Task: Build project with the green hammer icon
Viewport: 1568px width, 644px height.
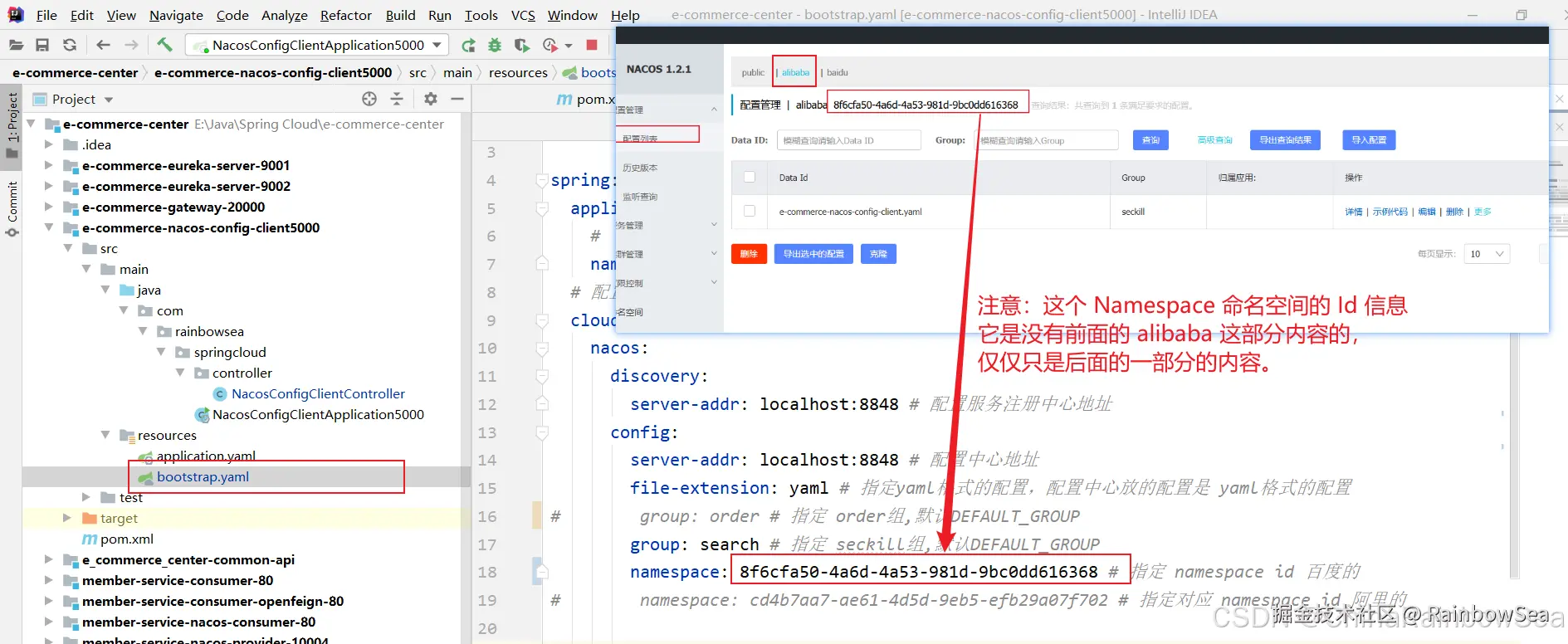Action: 164,45
